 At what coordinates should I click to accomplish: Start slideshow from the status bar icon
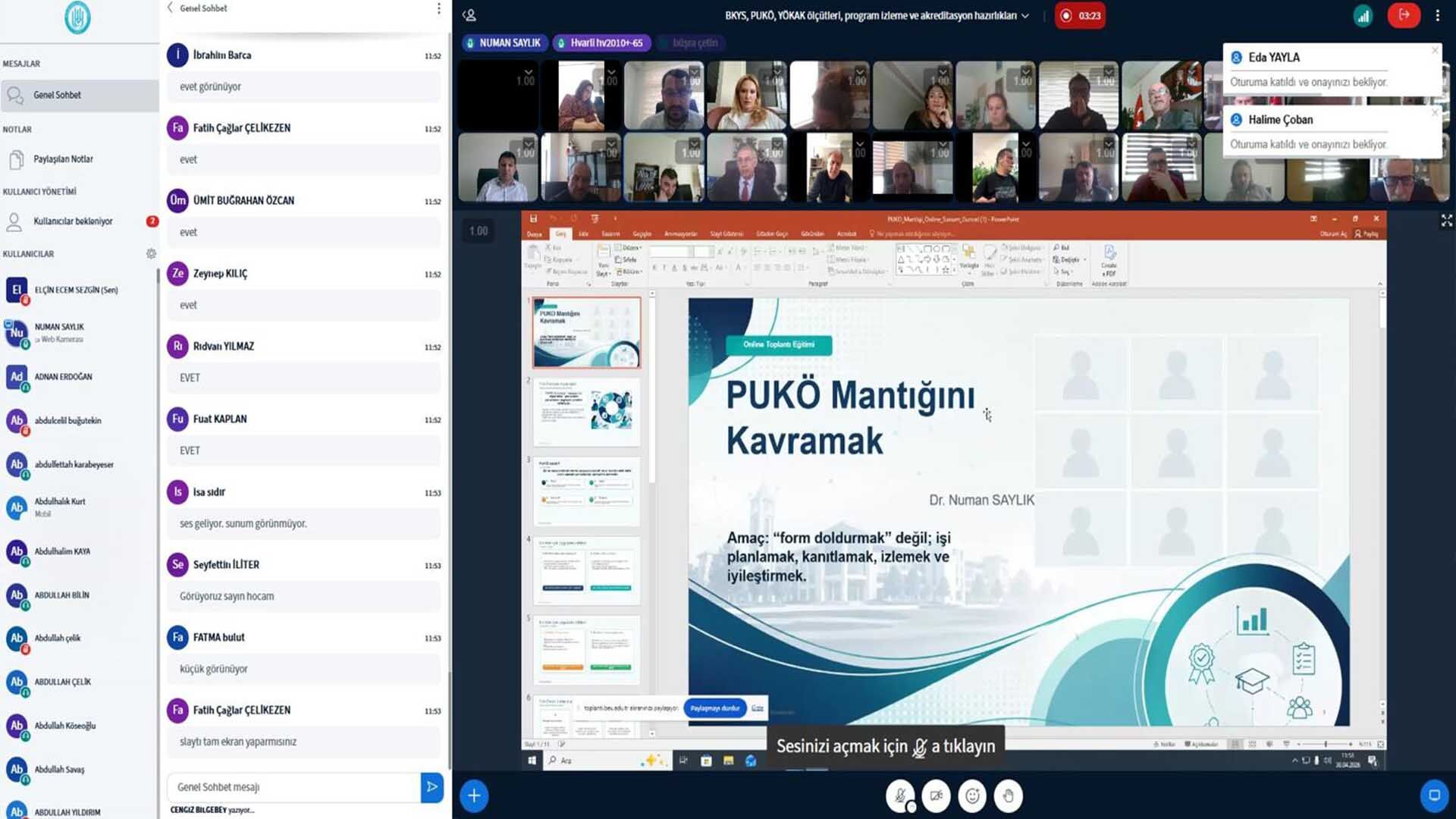tap(1286, 745)
